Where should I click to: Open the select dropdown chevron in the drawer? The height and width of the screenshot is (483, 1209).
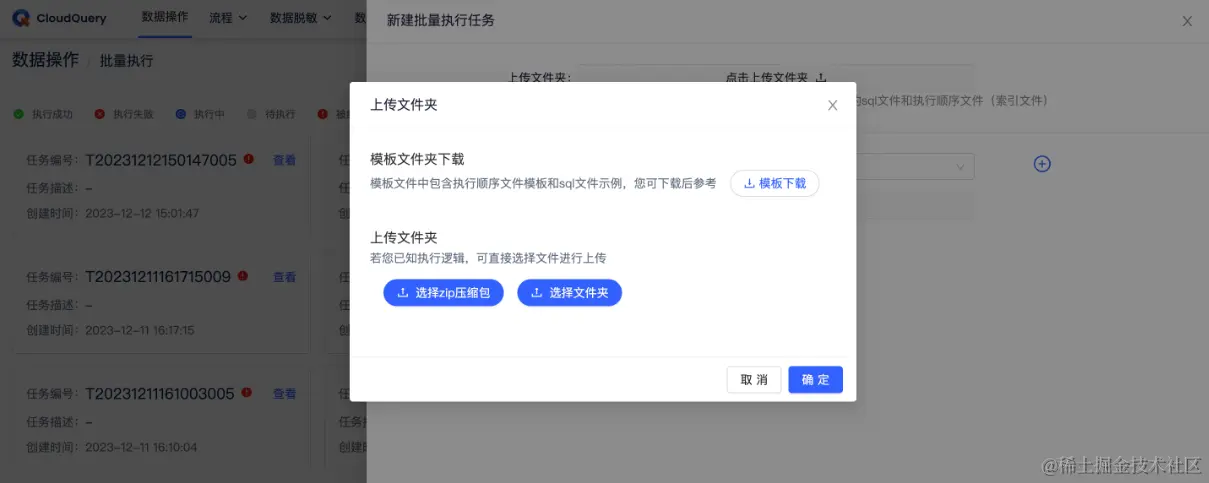click(x=960, y=166)
